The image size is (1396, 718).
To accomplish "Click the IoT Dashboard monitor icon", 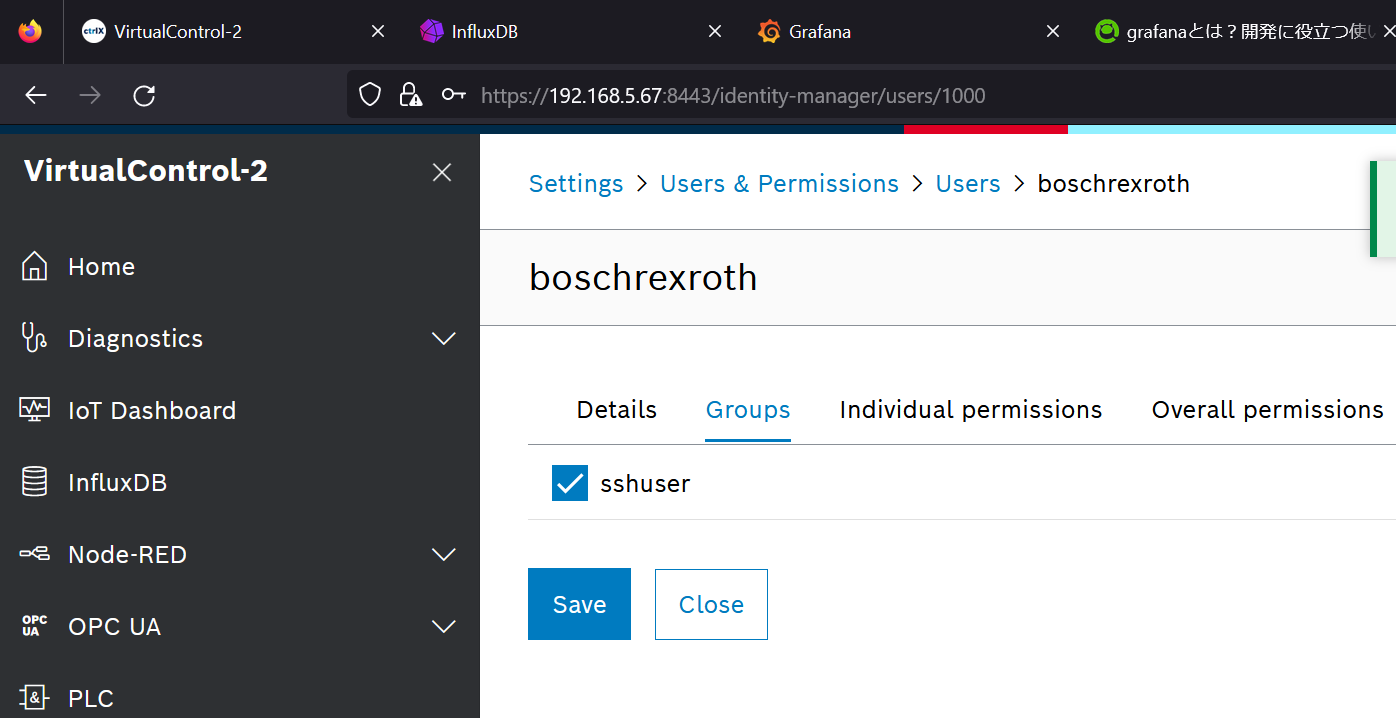I will [34, 410].
